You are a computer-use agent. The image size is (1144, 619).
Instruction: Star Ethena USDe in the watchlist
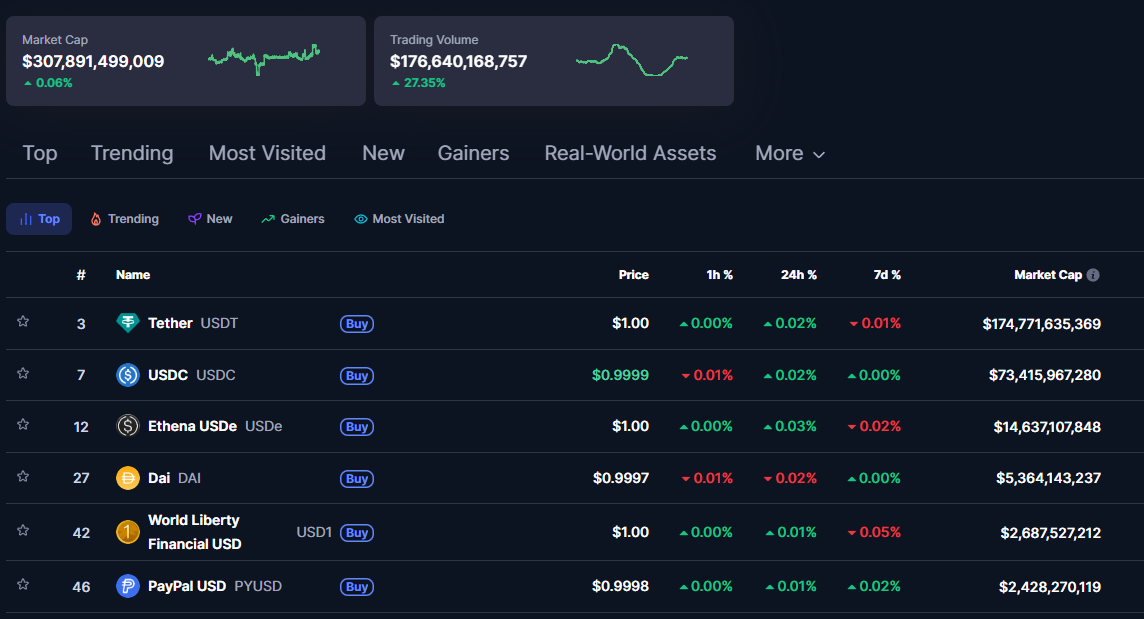pyautogui.click(x=23, y=424)
